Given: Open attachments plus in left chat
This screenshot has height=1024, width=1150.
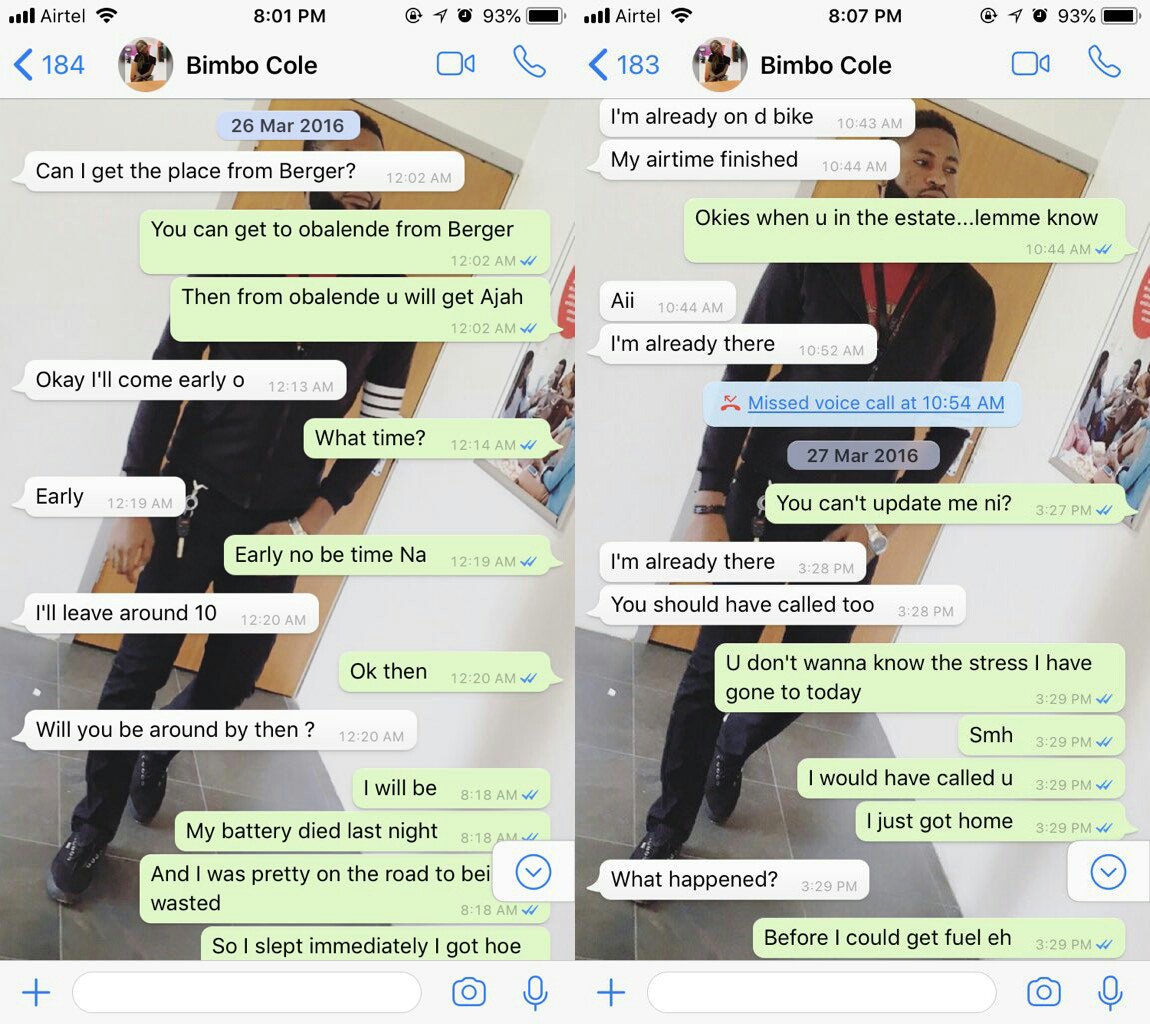Looking at the screenshot, I should tap(36, 992).
